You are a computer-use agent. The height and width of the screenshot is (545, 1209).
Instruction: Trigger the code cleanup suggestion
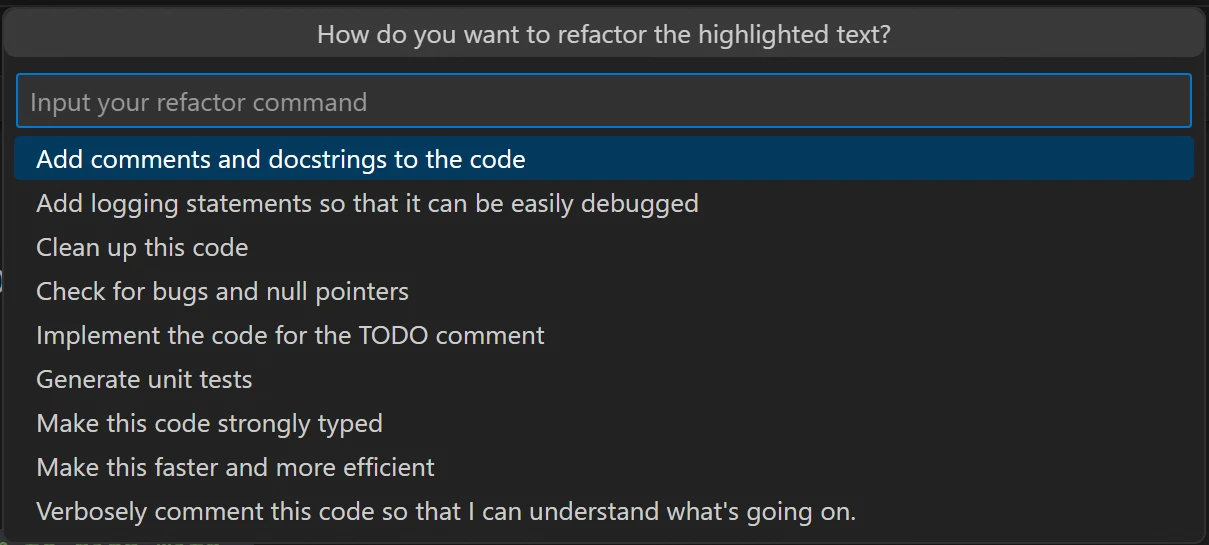click(x=142, y=247)
